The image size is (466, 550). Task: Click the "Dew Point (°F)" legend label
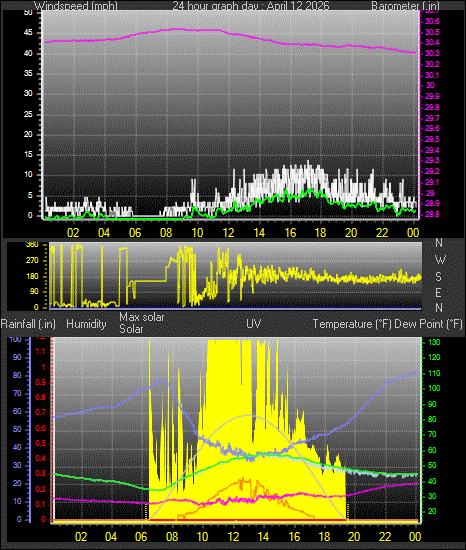428,324
